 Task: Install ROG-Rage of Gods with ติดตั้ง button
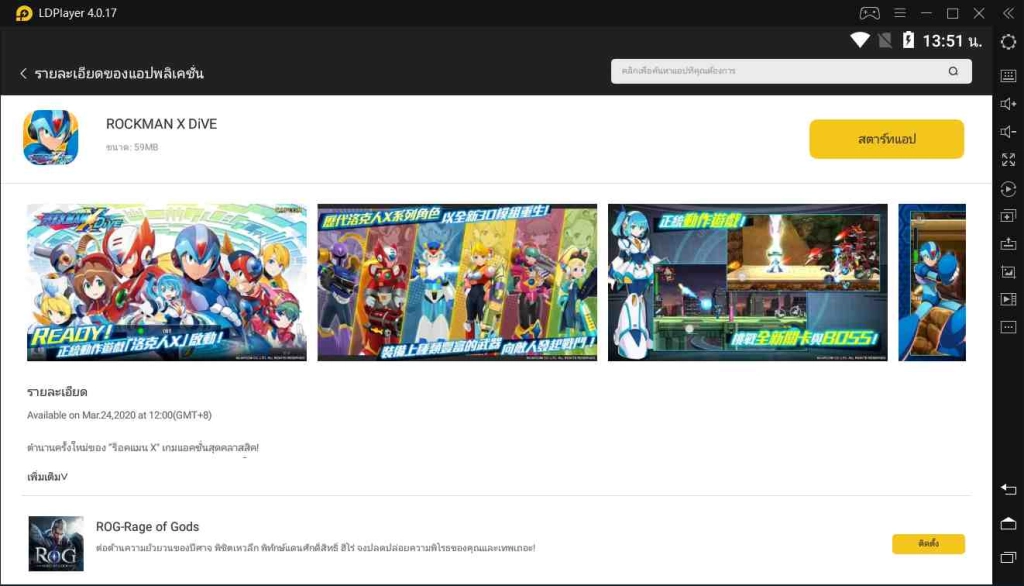point(928,544)
